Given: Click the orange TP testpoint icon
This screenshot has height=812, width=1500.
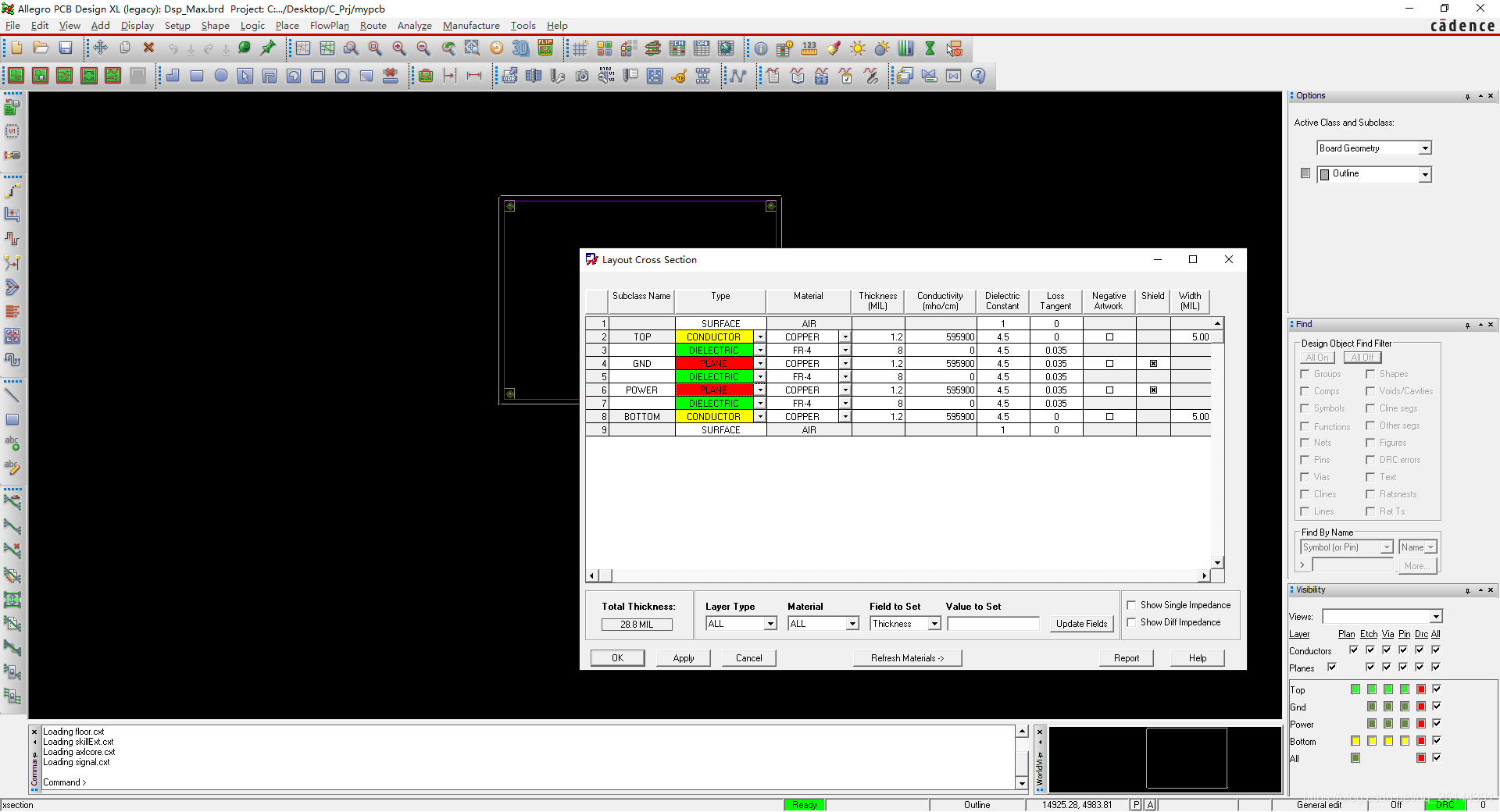Looking at the screenshot, I should (679, 76).
